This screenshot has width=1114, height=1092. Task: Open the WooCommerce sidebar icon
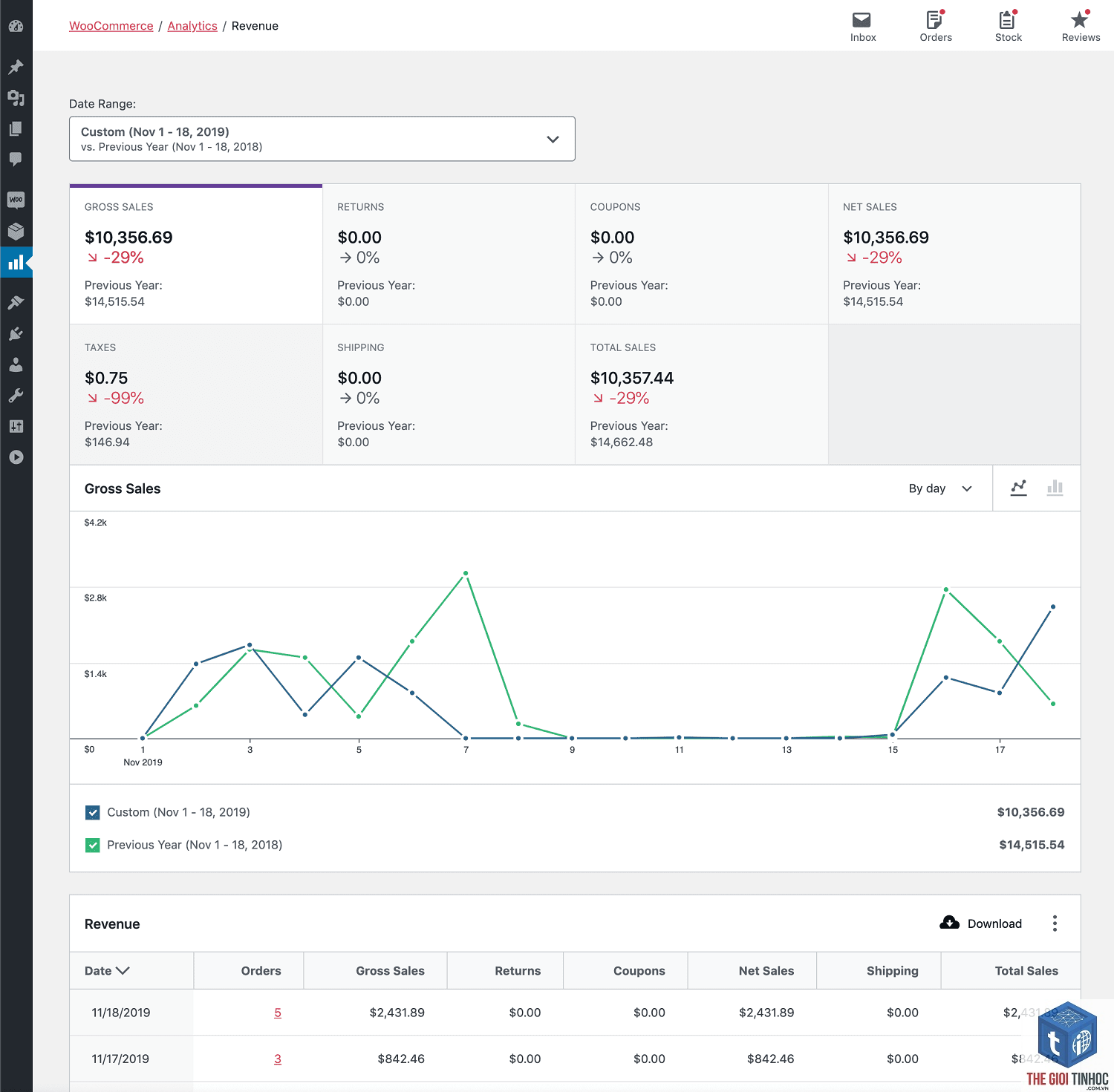point(16,200)
